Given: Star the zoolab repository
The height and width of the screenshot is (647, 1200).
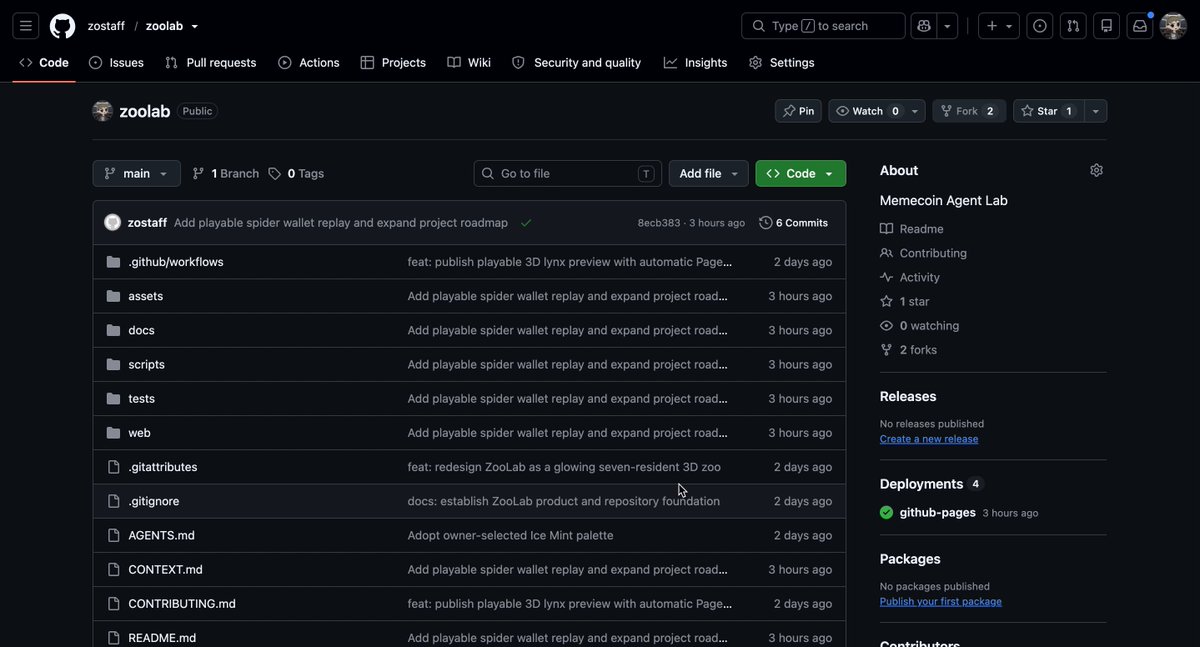Looking at the screenshot, I should coord(1047,111).
